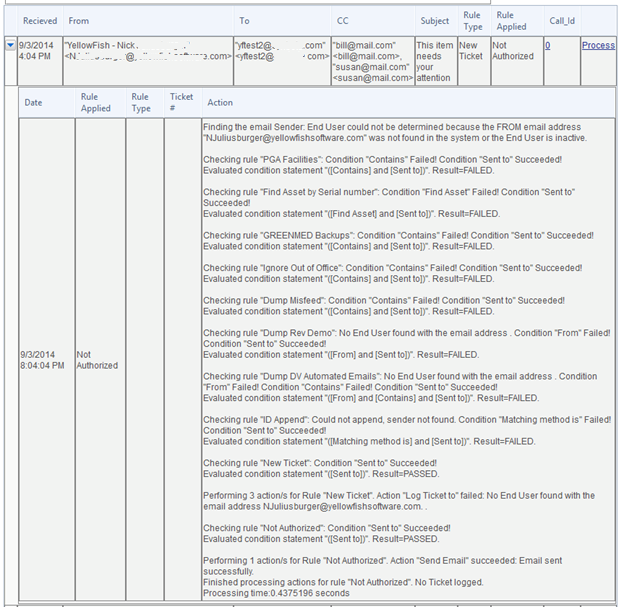624x607 pixels.
Task: Select the subject cell 'This item needs your attention'
Action: tap(436, 61)
